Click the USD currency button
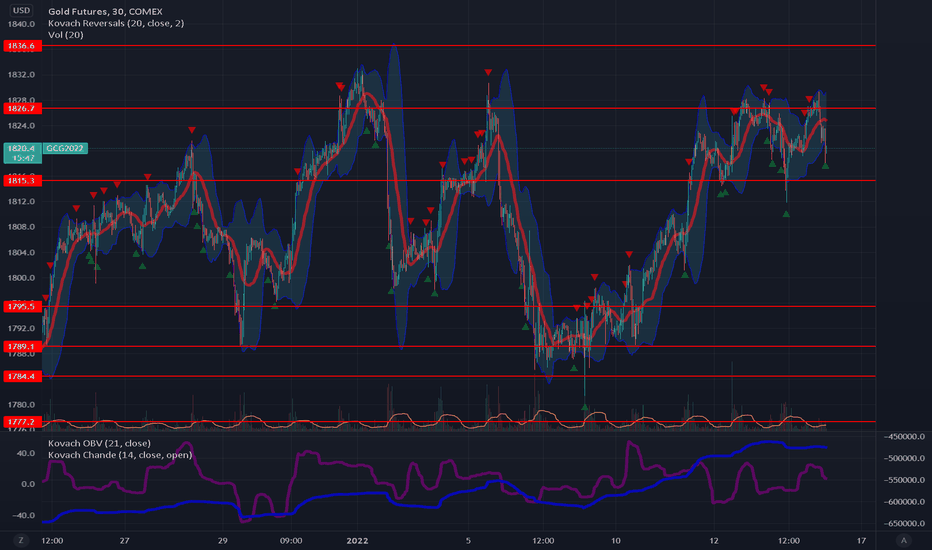 coord(21,10)
